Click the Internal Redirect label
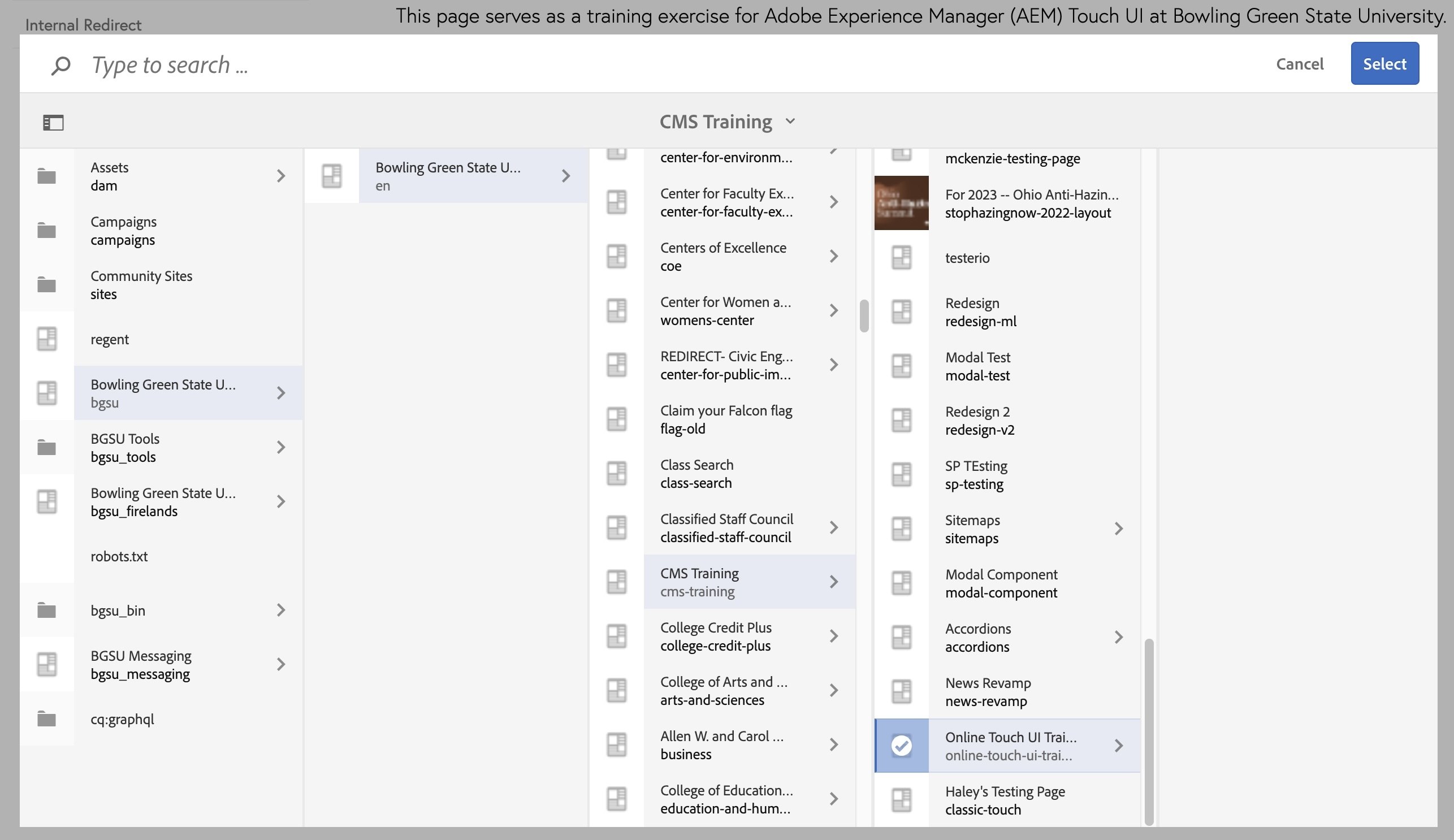This screenshot has width=1454, height=840. tap(83, 25)
